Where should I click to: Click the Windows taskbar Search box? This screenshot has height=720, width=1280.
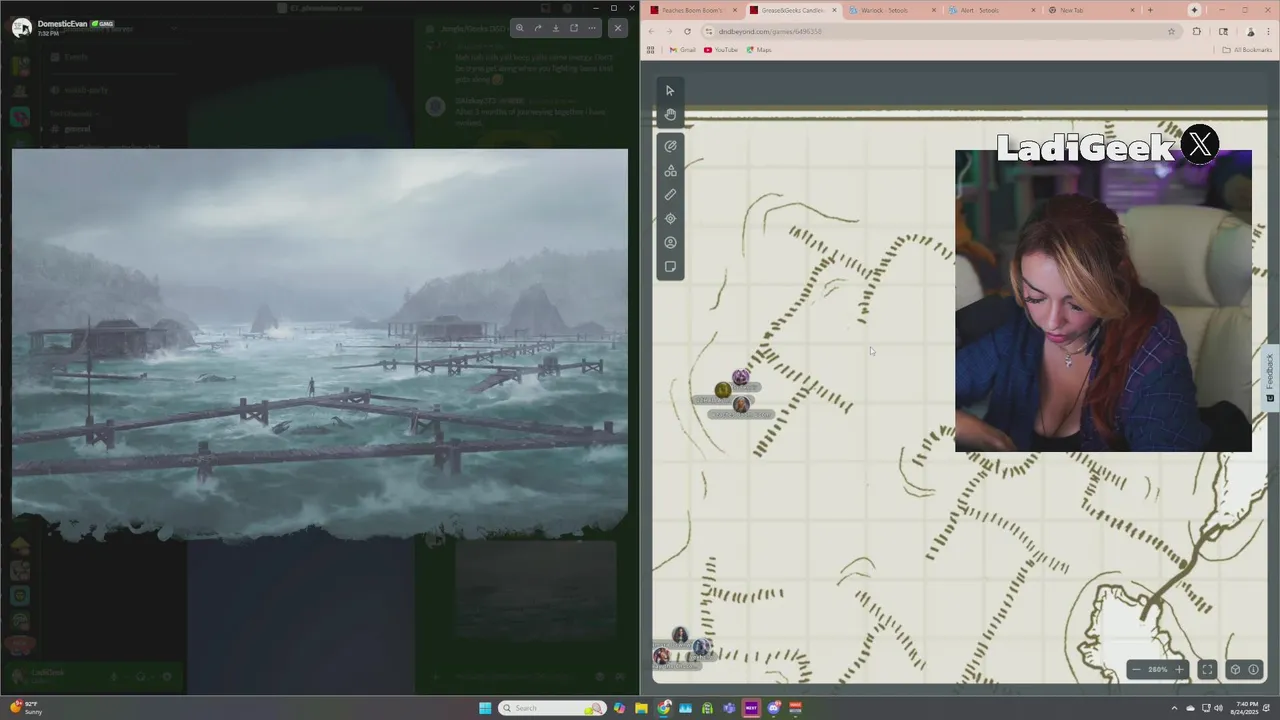tap(553, 708)
